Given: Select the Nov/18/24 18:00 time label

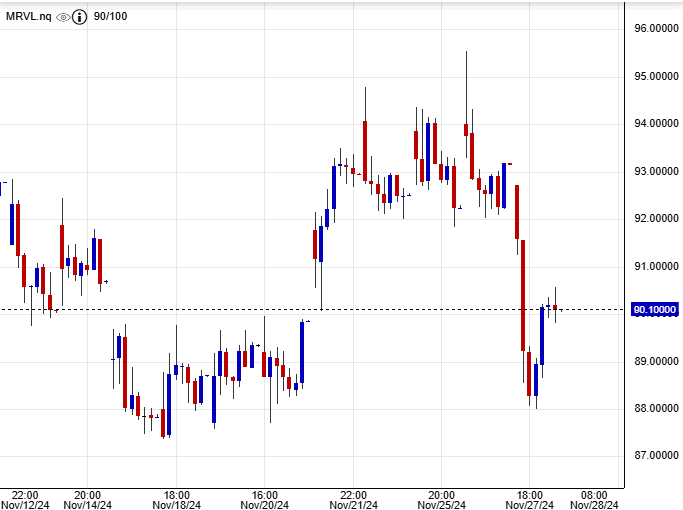Looking at the screenshot, I should [x=176, y=500].
